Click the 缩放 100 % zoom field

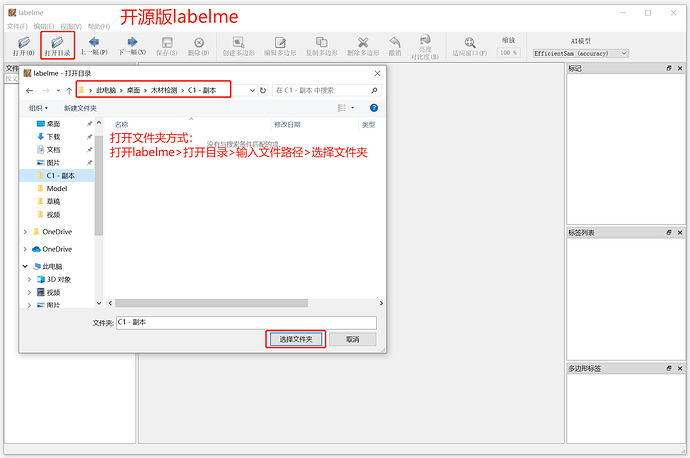tap(509, 53)
